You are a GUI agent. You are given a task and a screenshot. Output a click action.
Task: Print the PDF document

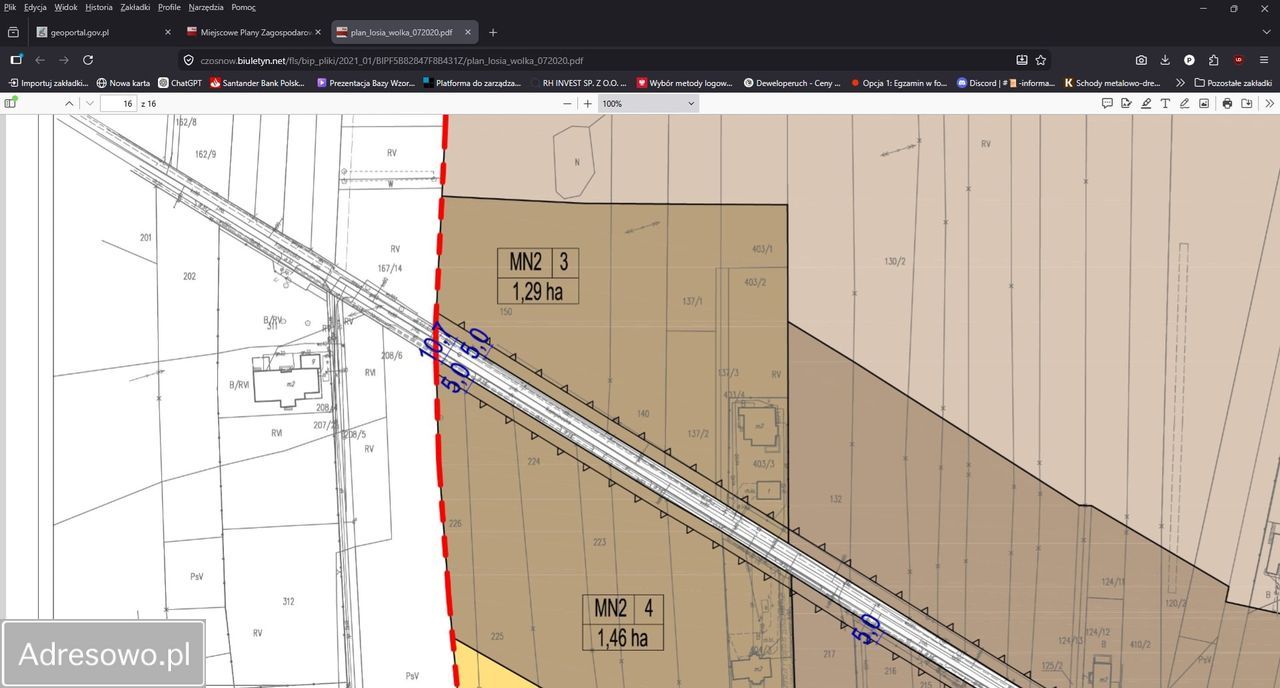pos(1227,103)
